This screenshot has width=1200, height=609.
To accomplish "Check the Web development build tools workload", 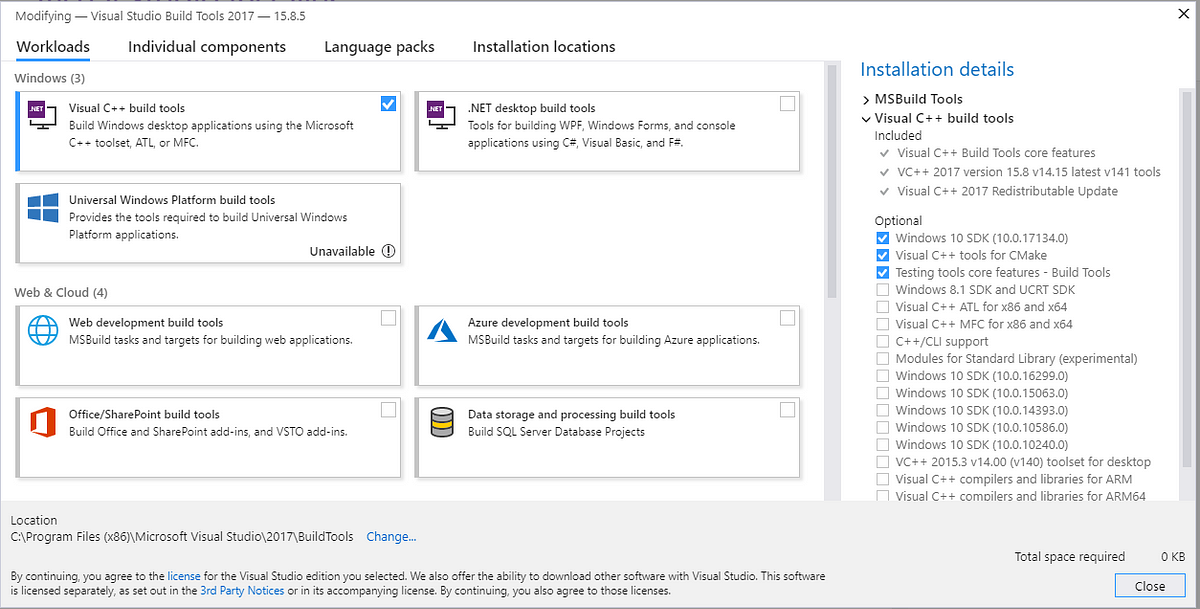I will tap(388, 318).
